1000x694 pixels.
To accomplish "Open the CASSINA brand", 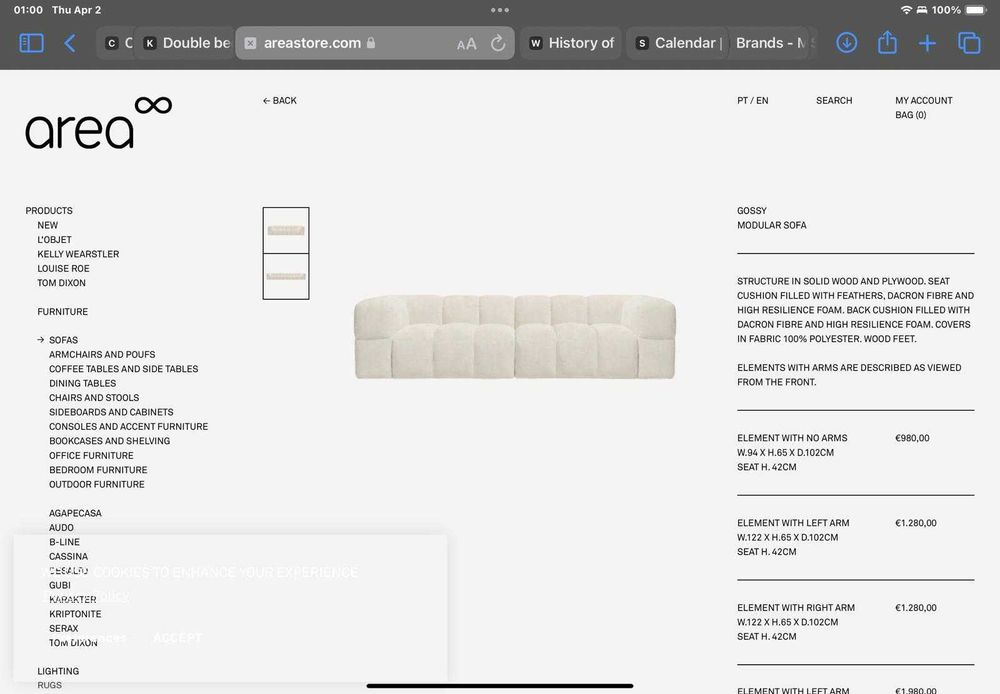I will pyautogui.click(x=68, y=556).
